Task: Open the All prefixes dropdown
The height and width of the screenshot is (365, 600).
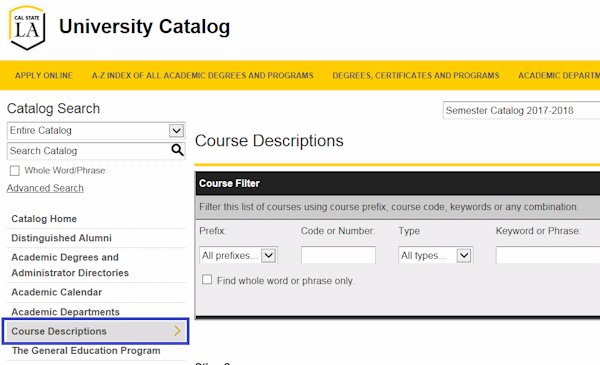Action: (x=238, y=255)
